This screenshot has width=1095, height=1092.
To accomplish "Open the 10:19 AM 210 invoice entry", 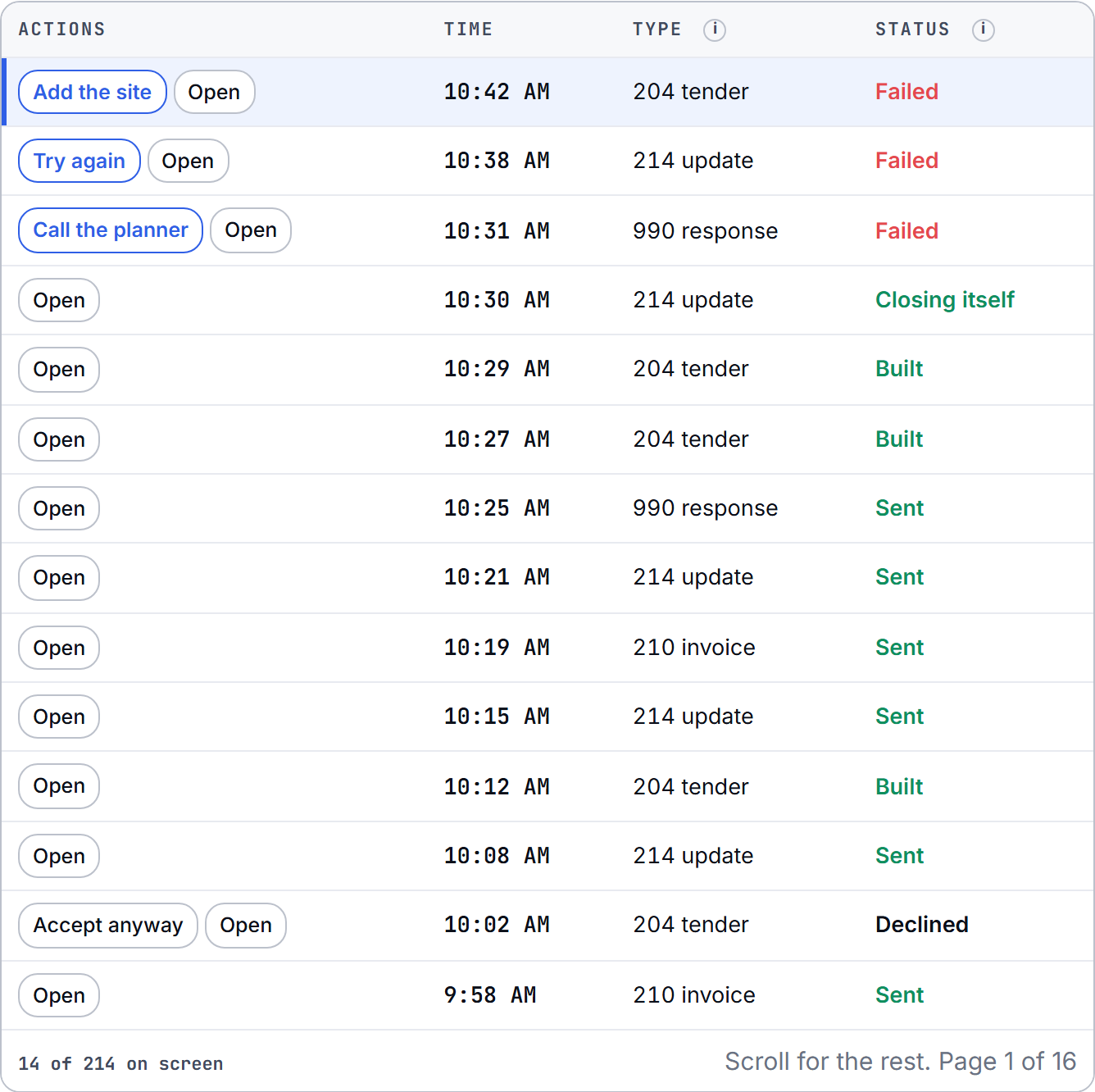I will tap(59, 648).
